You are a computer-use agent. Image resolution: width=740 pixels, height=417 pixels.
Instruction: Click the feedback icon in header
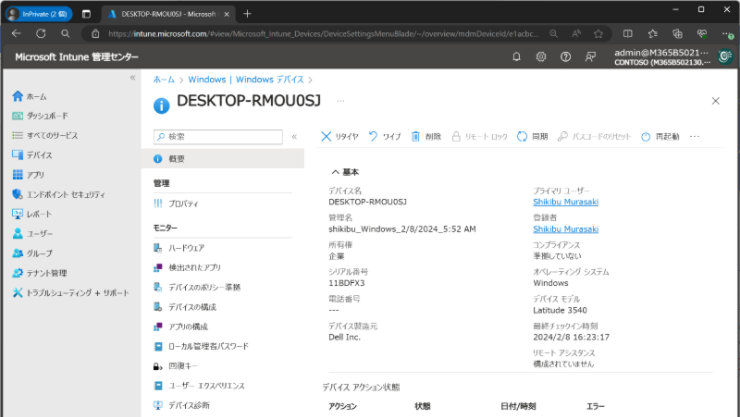(x=590, y=57)
